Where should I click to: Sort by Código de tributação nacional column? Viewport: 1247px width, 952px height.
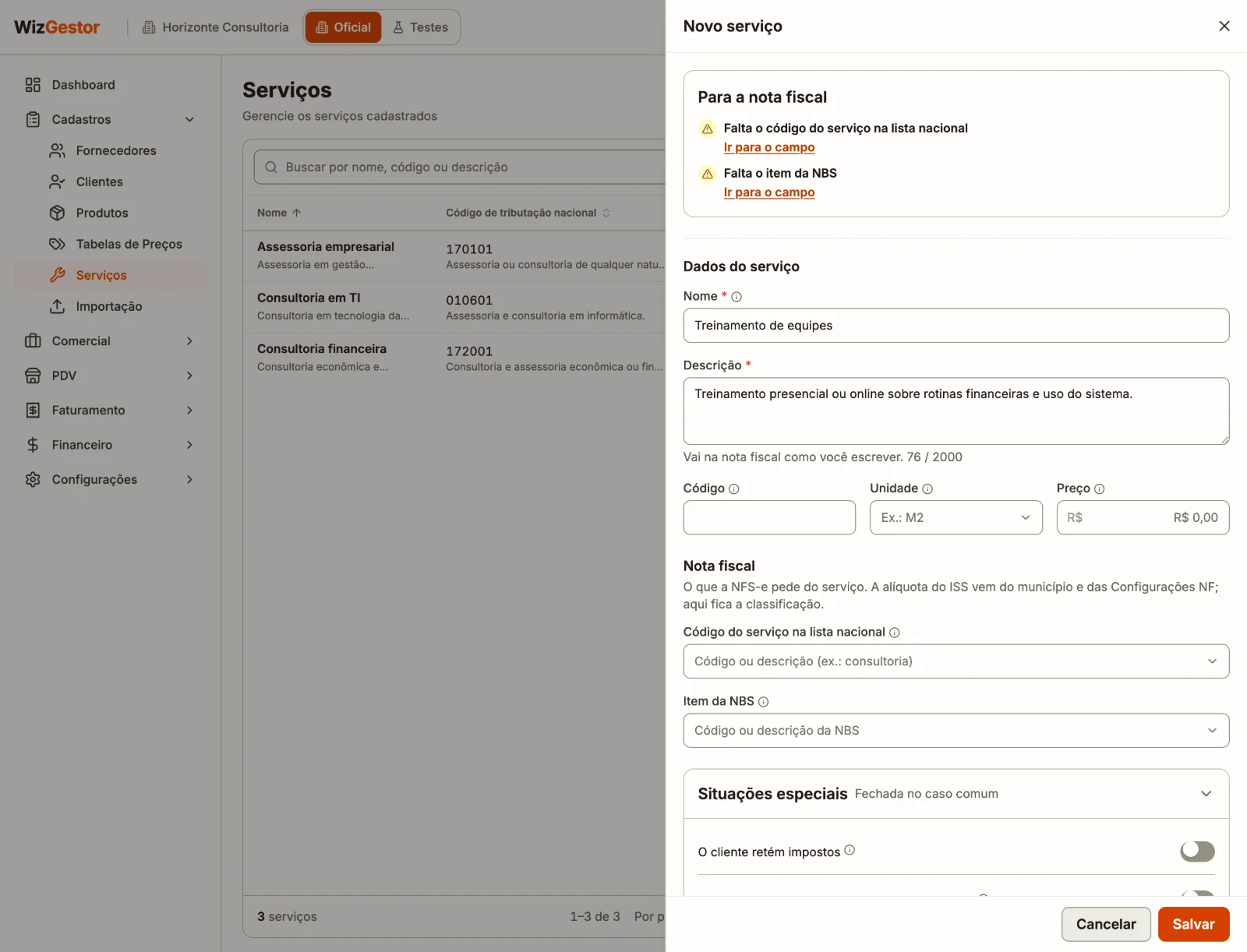pos(528,213)
